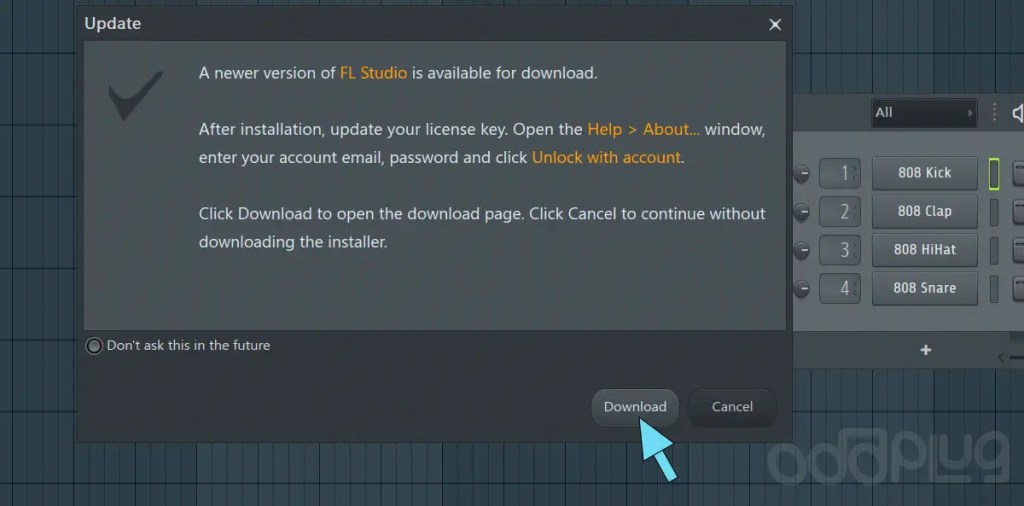
Task: Adjust the 808 Snare volume knob
Action: pos(801,289)
